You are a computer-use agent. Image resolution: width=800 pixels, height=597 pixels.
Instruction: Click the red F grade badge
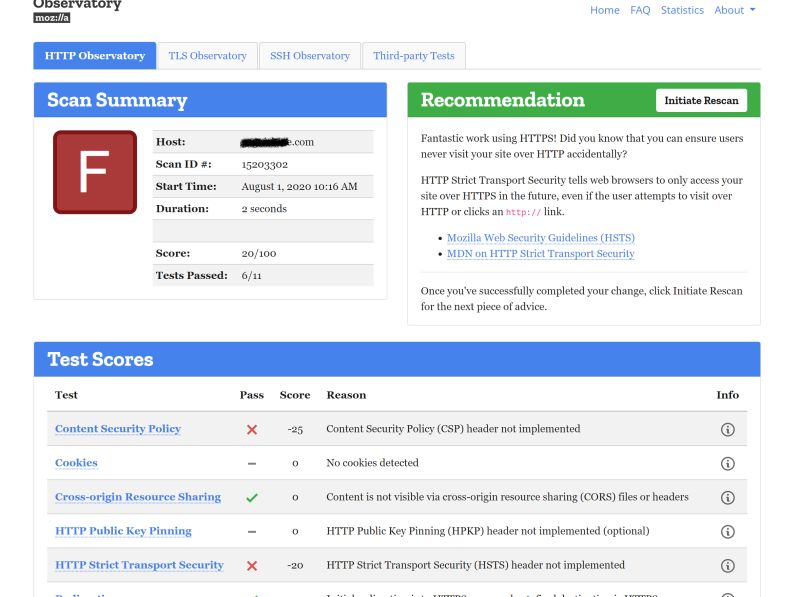(x=94, y=172)
